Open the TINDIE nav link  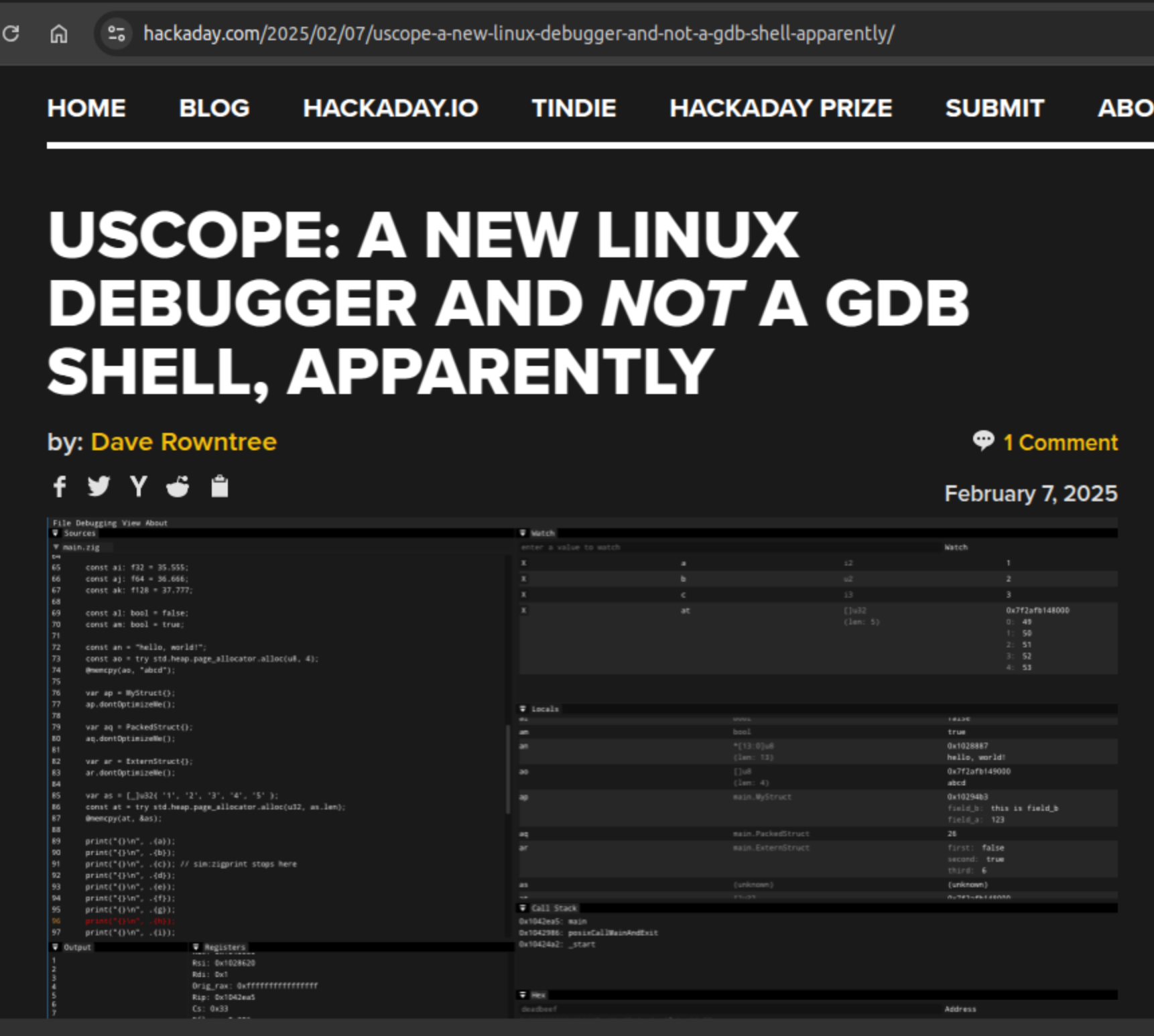(574, 108)
